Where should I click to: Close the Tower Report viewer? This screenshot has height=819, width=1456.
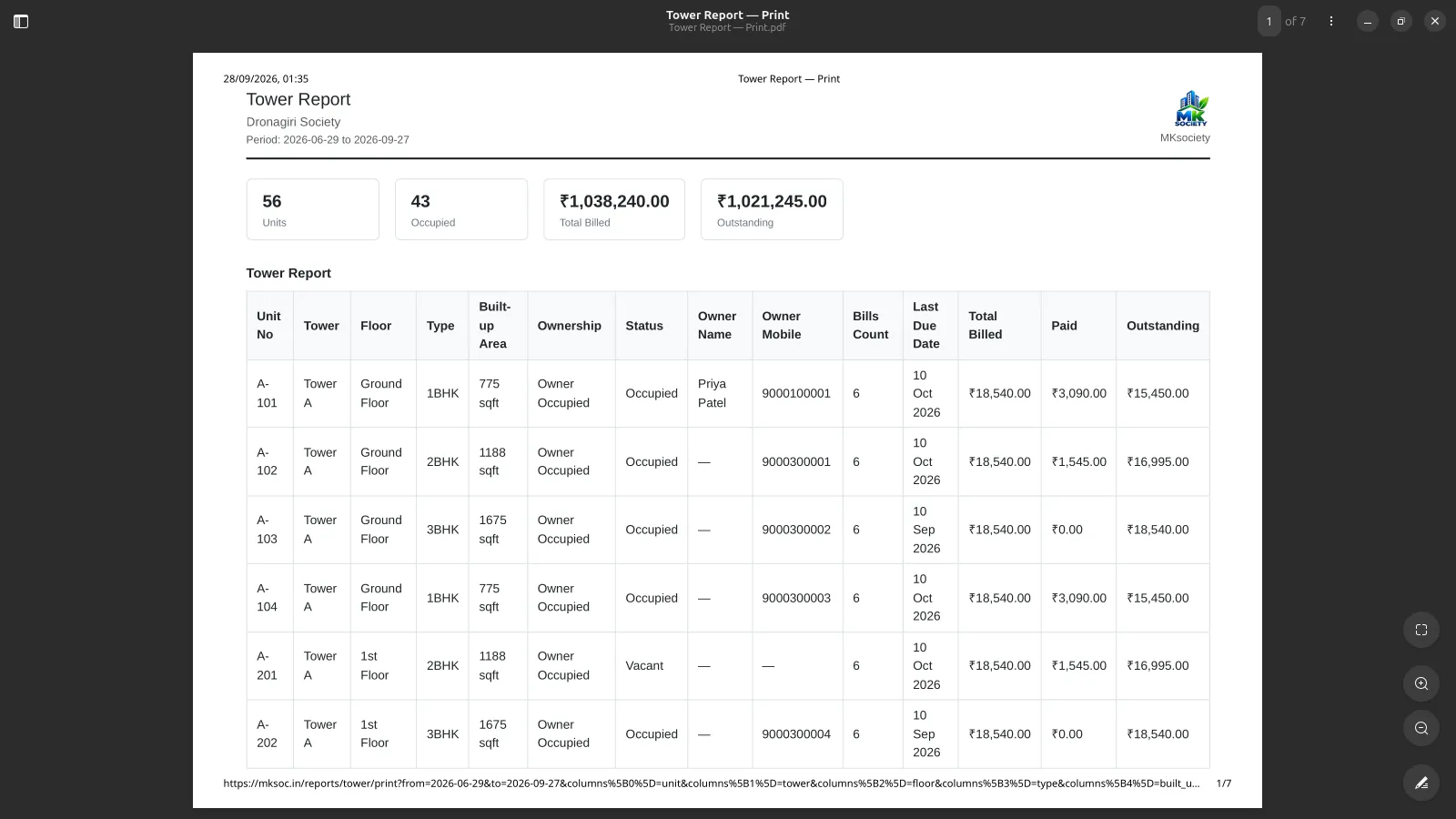point(1434,21)
